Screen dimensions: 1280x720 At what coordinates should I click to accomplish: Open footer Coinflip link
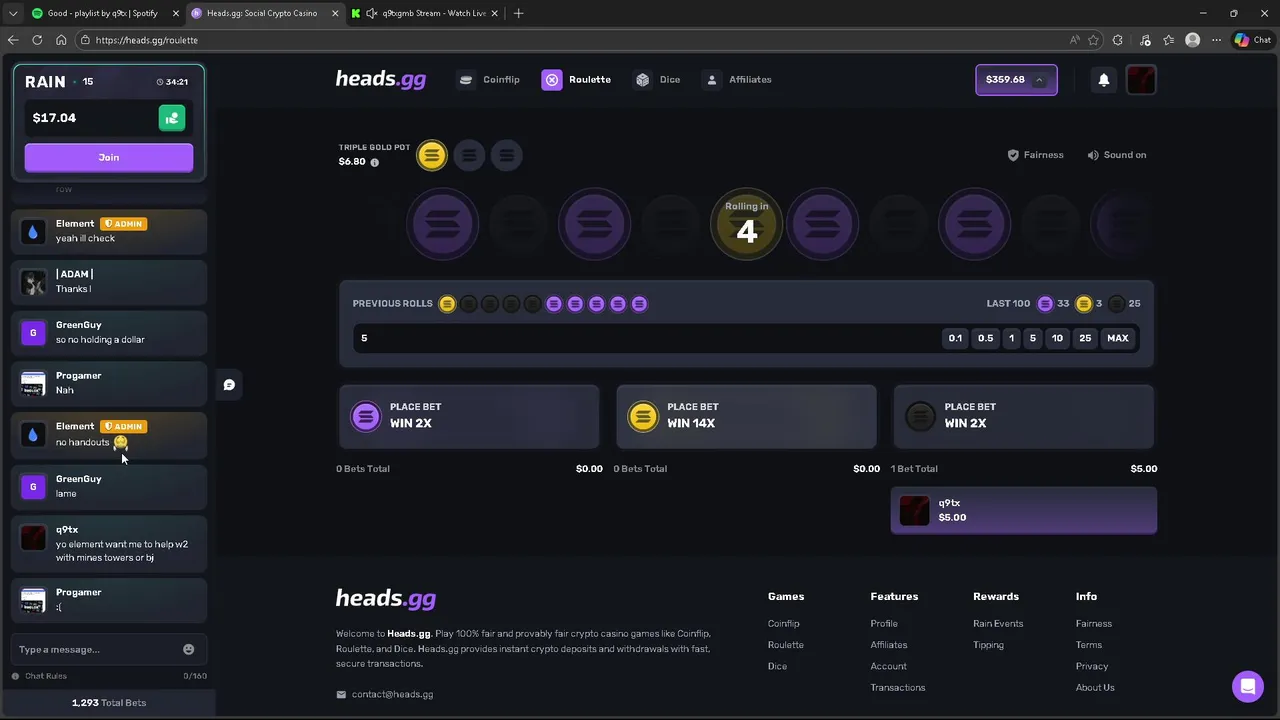click(x=784, y=624)
